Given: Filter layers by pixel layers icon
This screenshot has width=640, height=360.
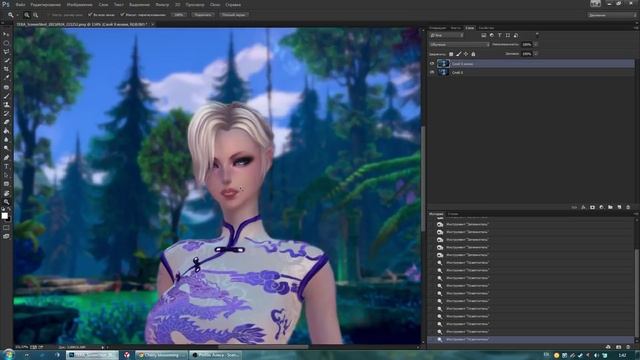Looking at the screenshot, I should click(484, 36).
